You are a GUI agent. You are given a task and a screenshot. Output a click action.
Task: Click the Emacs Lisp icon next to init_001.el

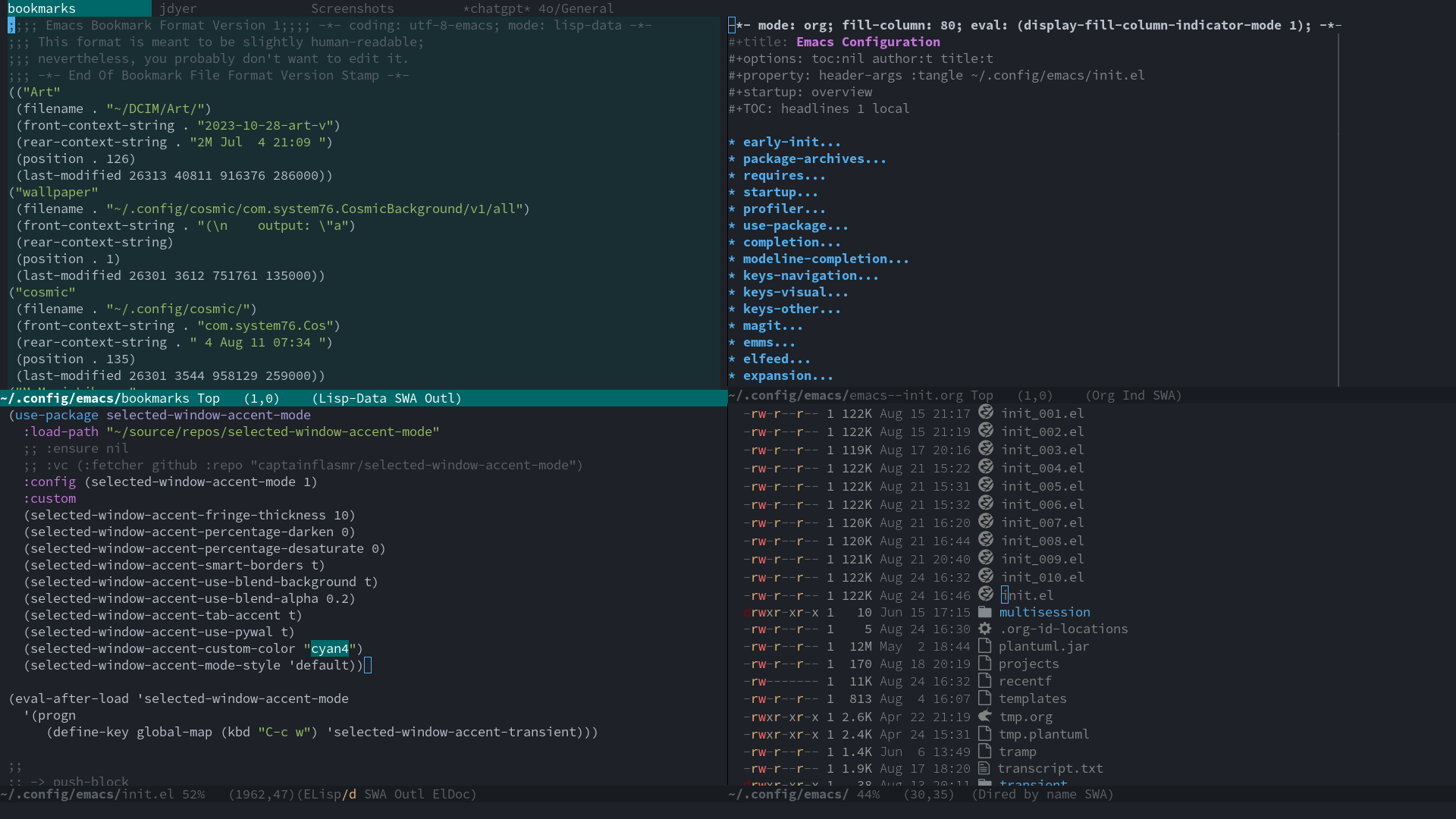[985, 413]
